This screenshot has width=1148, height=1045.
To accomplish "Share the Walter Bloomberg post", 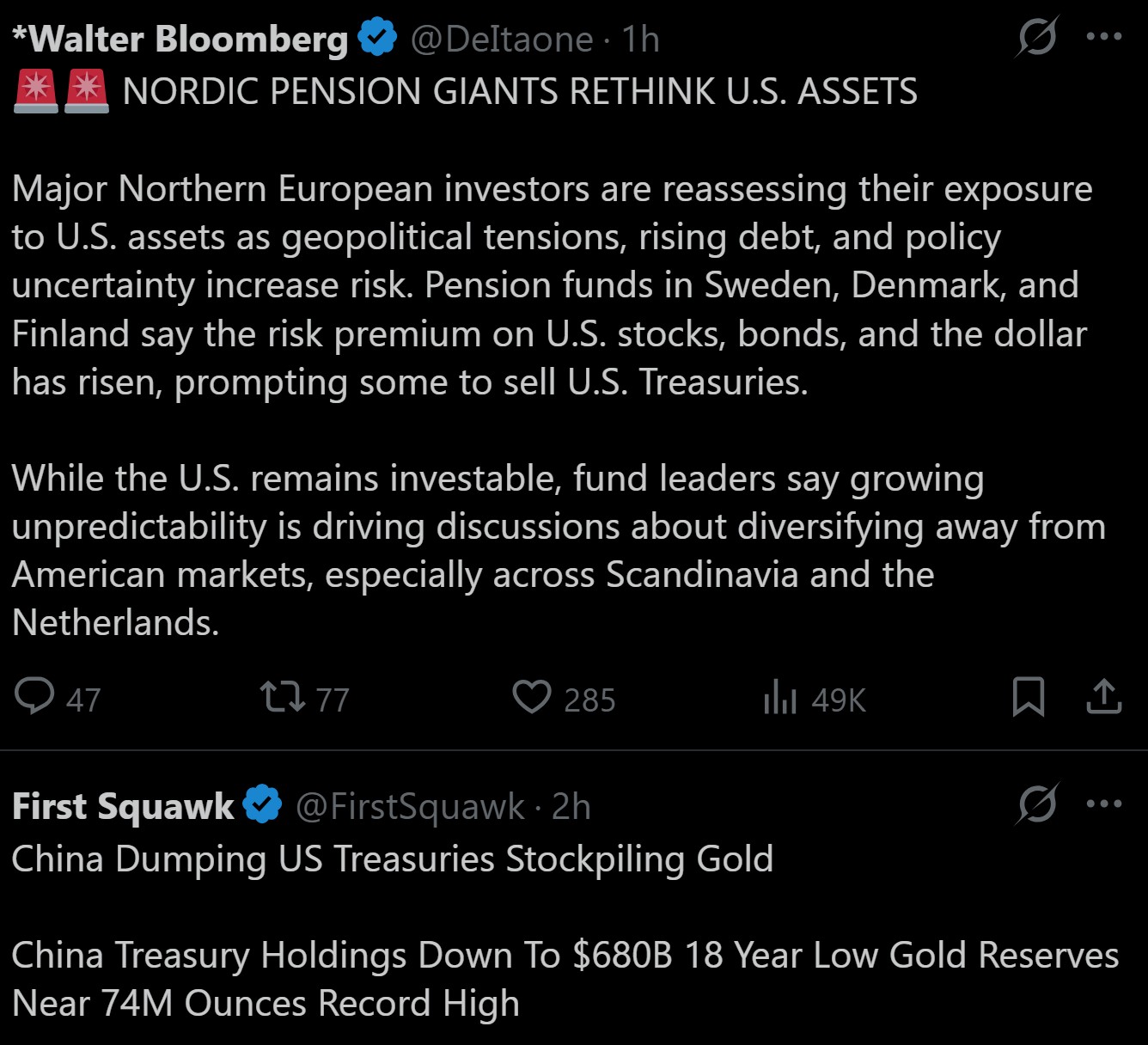I will (x=1103, y=697).
